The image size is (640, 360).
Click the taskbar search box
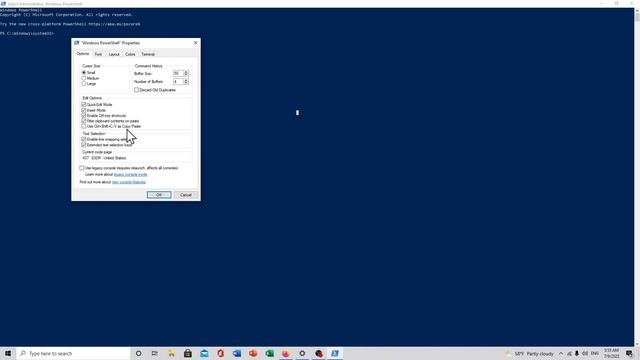coord(73,353)
